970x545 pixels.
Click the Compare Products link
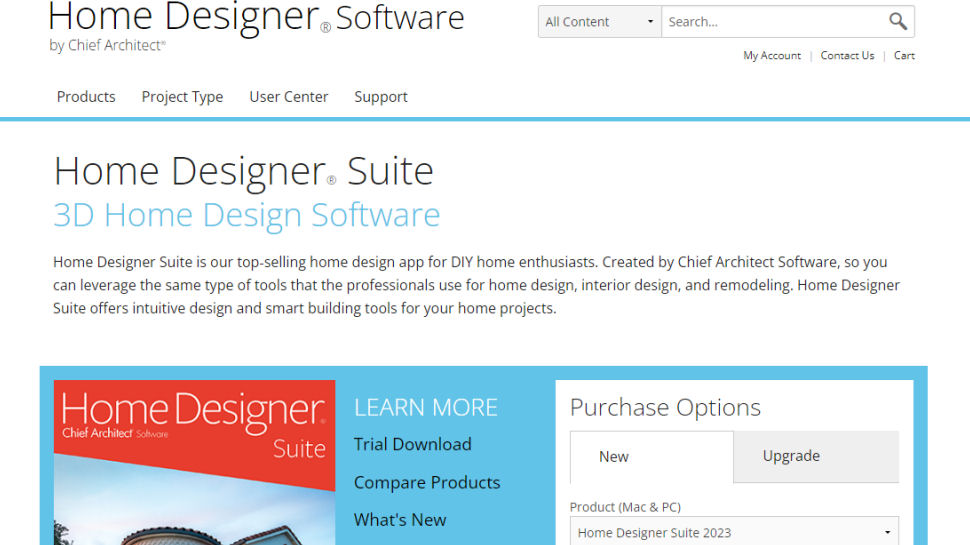(x=427, y=483)
